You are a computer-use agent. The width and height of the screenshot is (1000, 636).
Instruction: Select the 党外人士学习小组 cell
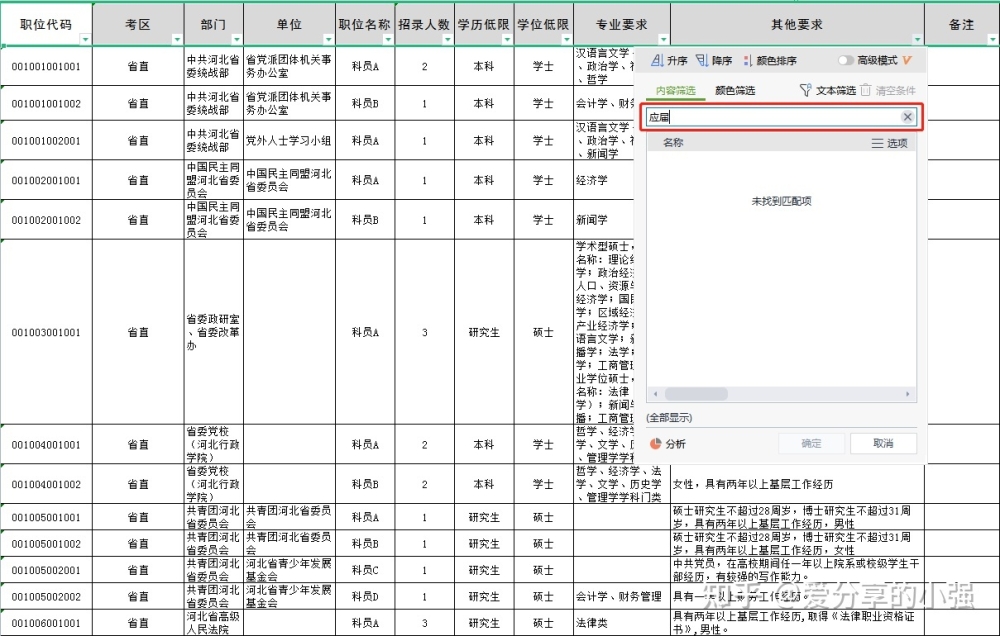coord(290,140)
